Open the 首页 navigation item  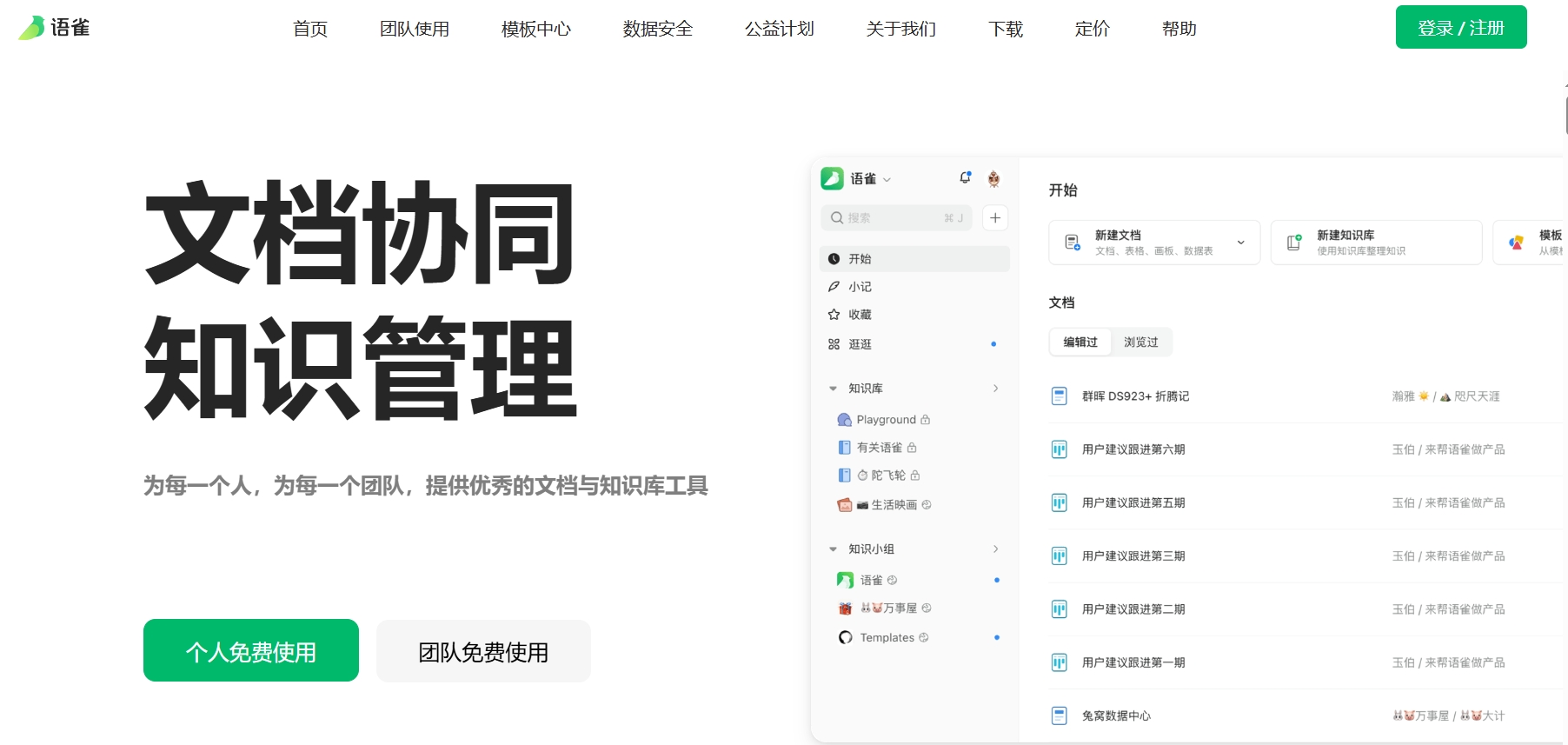310,29
